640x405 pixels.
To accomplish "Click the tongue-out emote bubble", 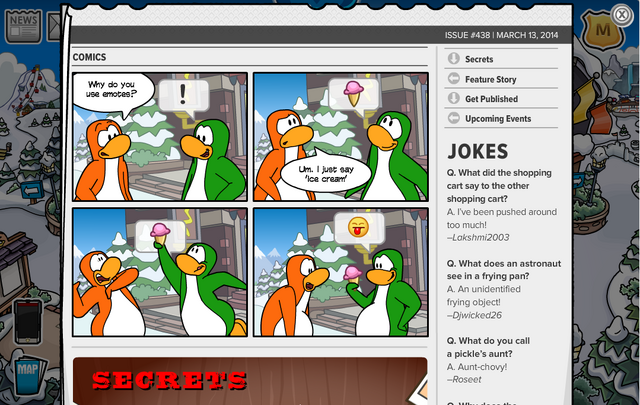I will 359,229.
